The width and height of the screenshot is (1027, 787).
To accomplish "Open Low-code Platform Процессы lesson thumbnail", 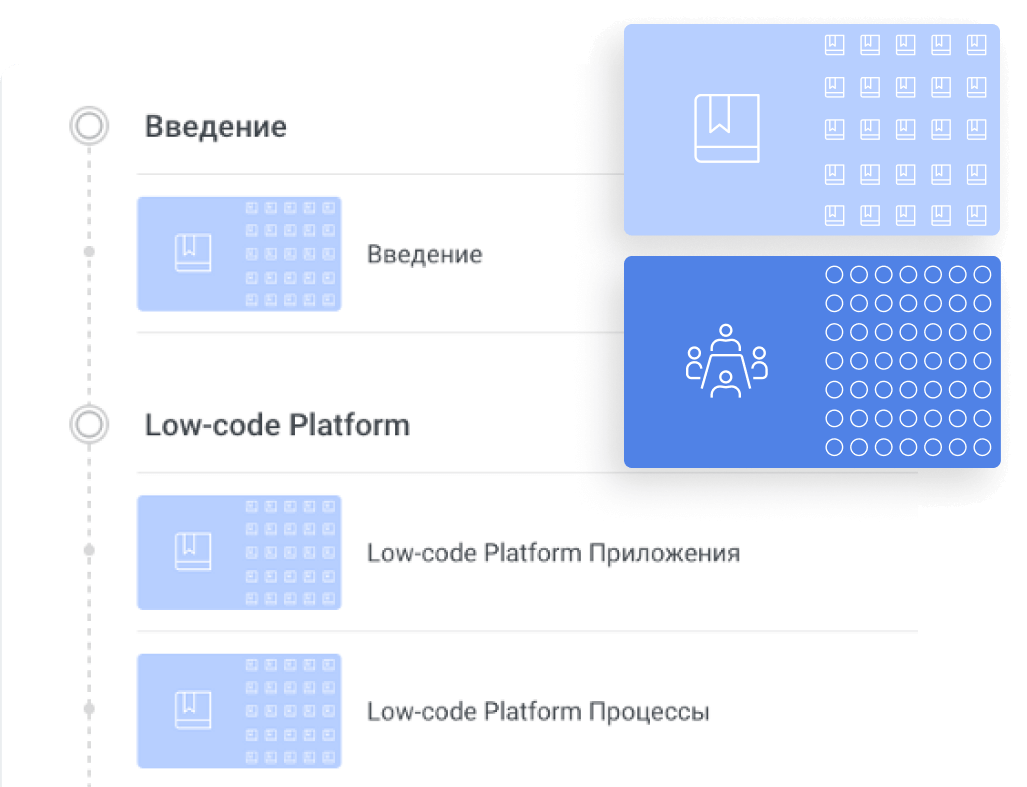I will (239, 711).
